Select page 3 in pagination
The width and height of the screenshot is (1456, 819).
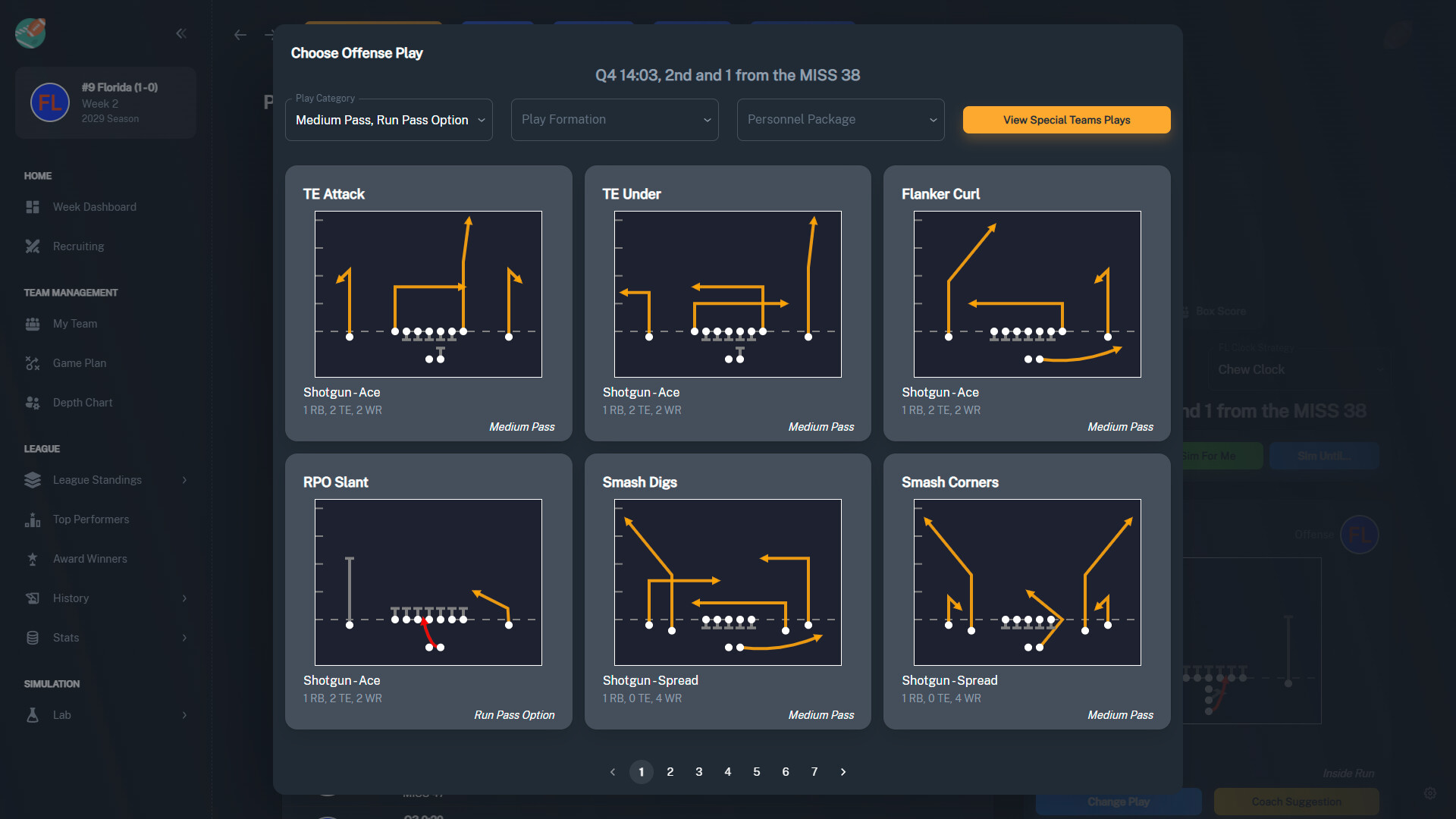click(x=699, y=771)
